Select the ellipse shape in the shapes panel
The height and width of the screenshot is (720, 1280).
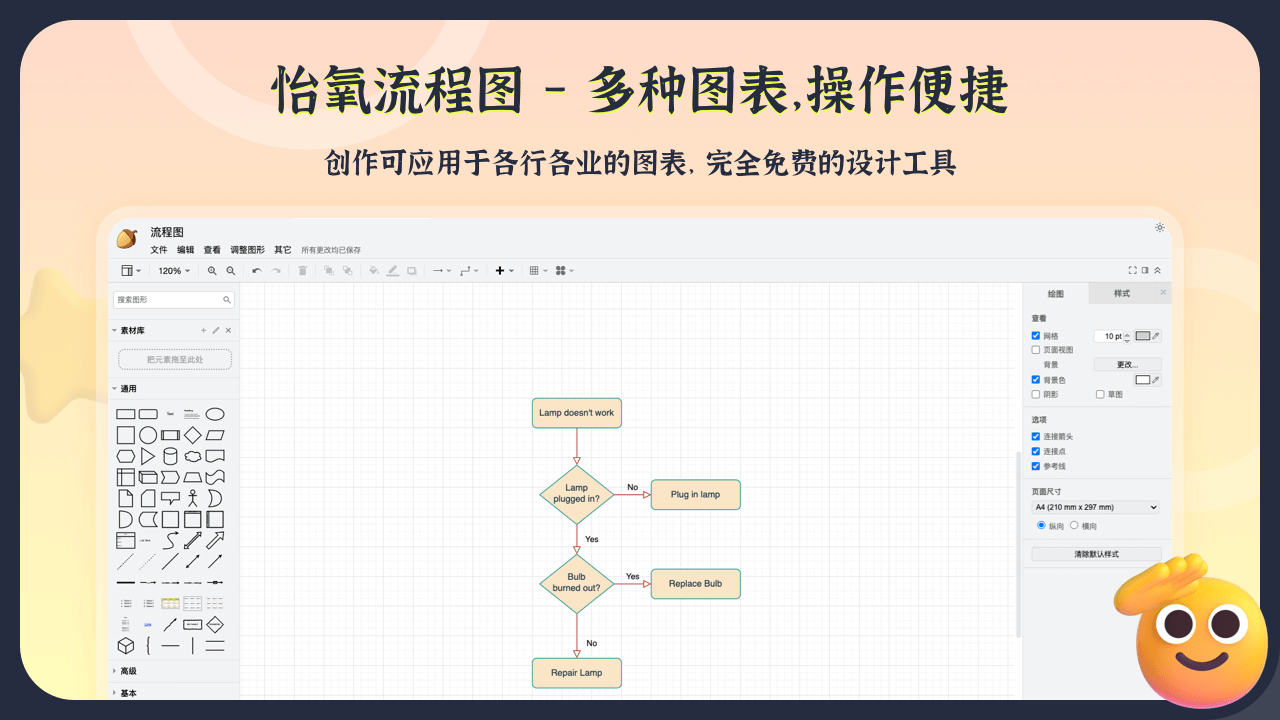click(215, 413)
